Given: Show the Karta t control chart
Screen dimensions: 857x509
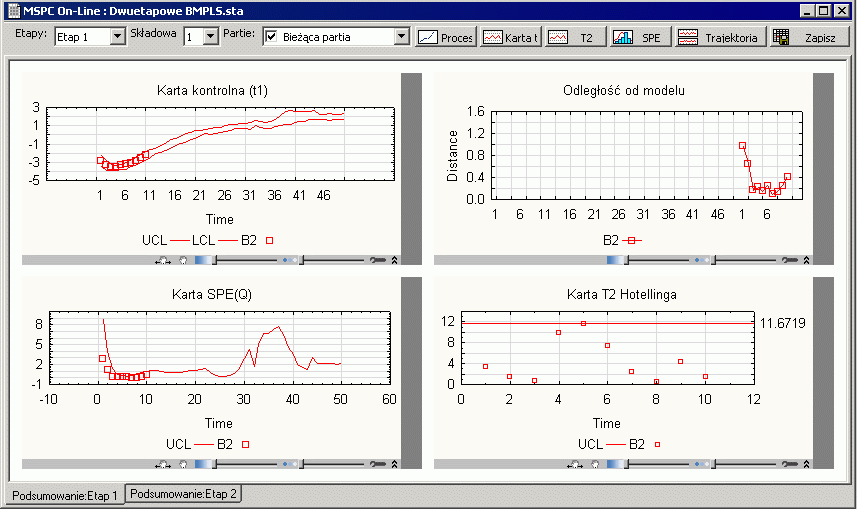Looking at the screenshot, I should 510,37.
